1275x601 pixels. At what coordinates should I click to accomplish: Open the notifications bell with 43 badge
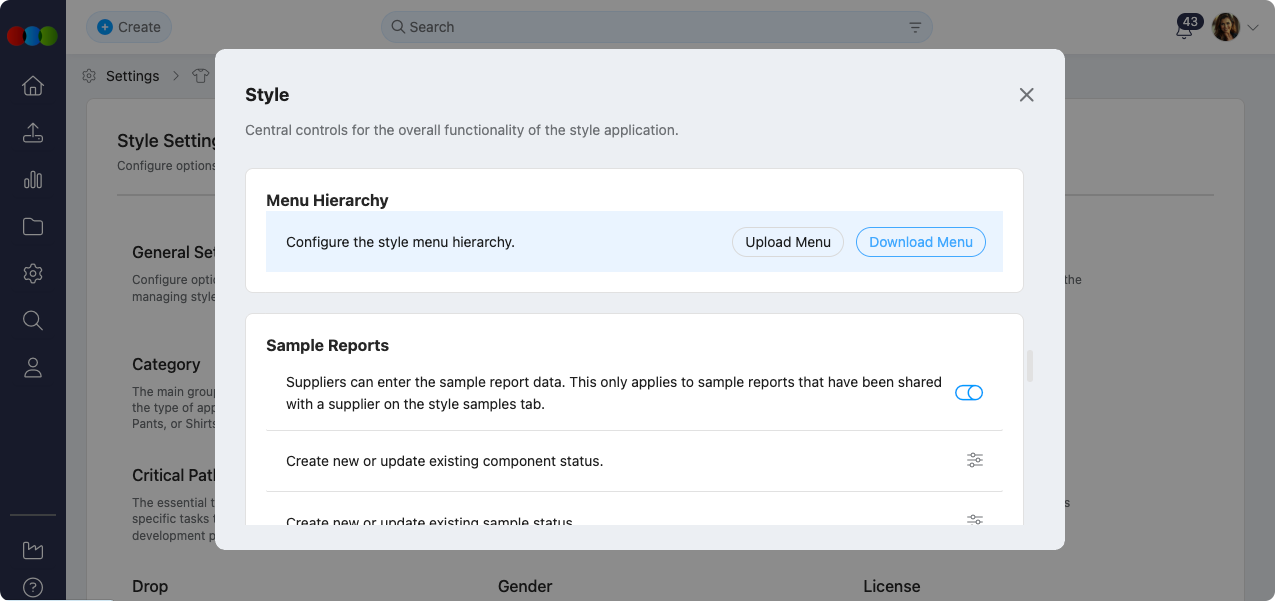point(1184,29)
